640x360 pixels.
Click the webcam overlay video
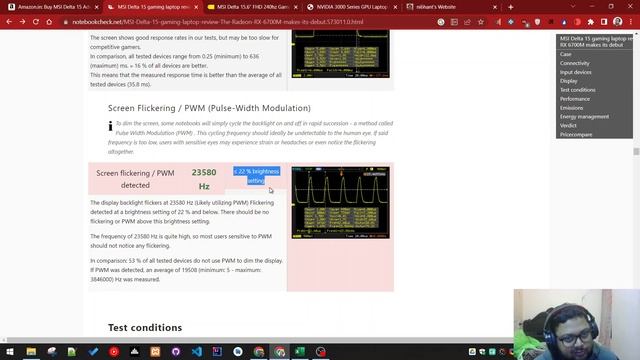(x=577, y=324)
